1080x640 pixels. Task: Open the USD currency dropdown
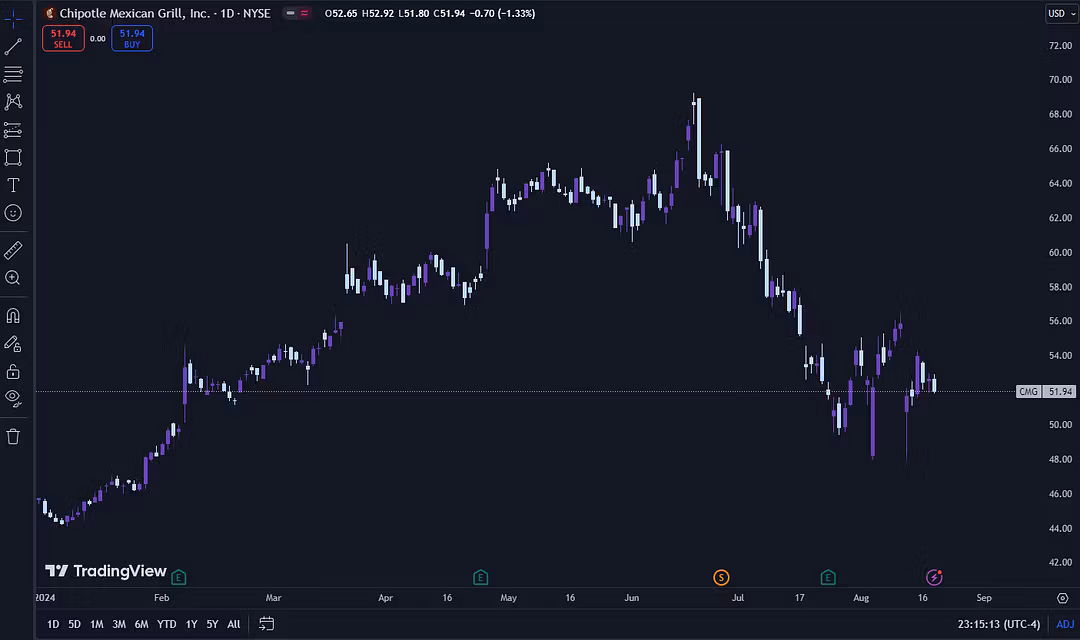point(1057,13)
